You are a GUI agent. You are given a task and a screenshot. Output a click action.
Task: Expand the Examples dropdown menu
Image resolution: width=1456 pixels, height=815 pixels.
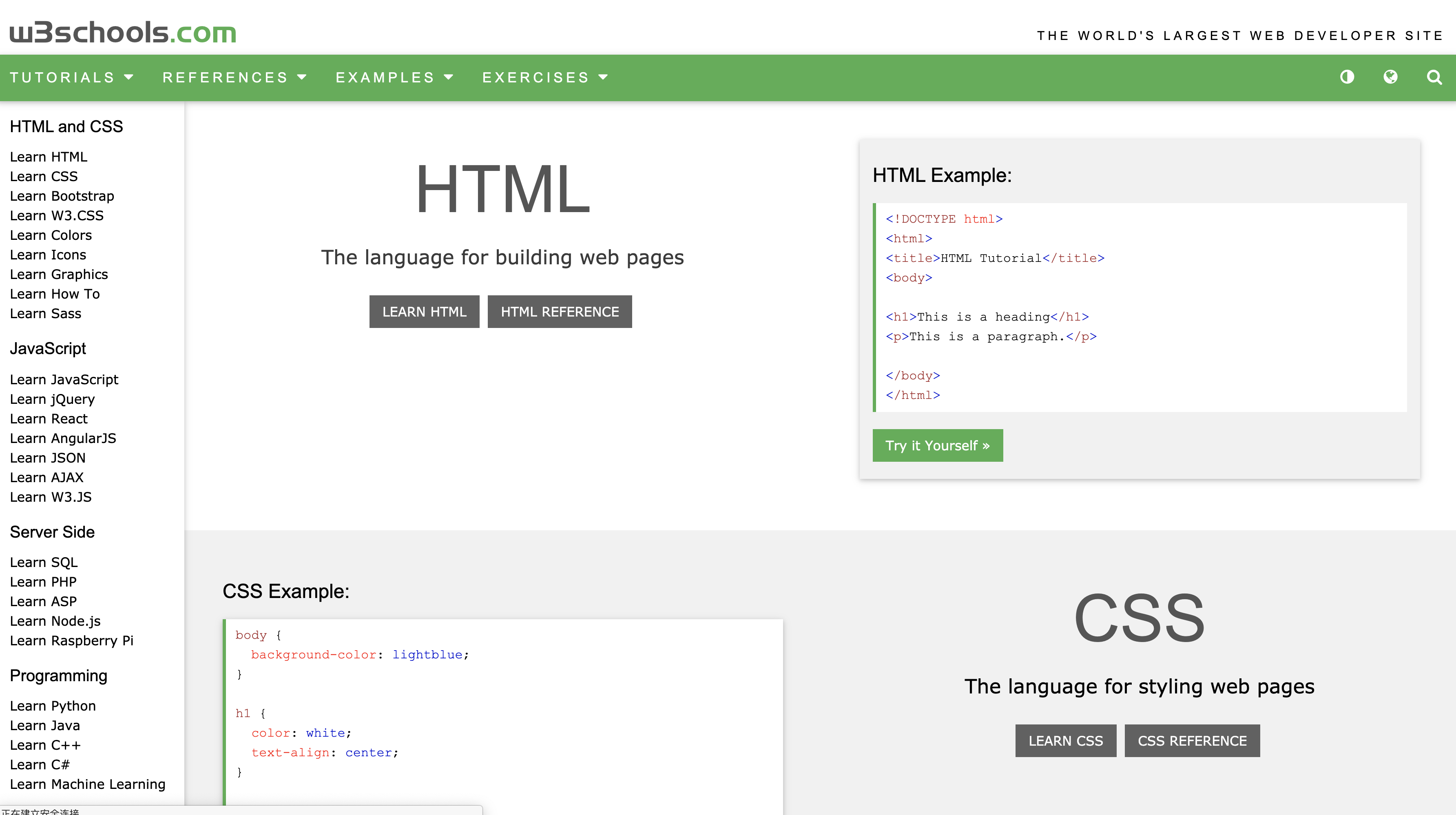(394, 78)
